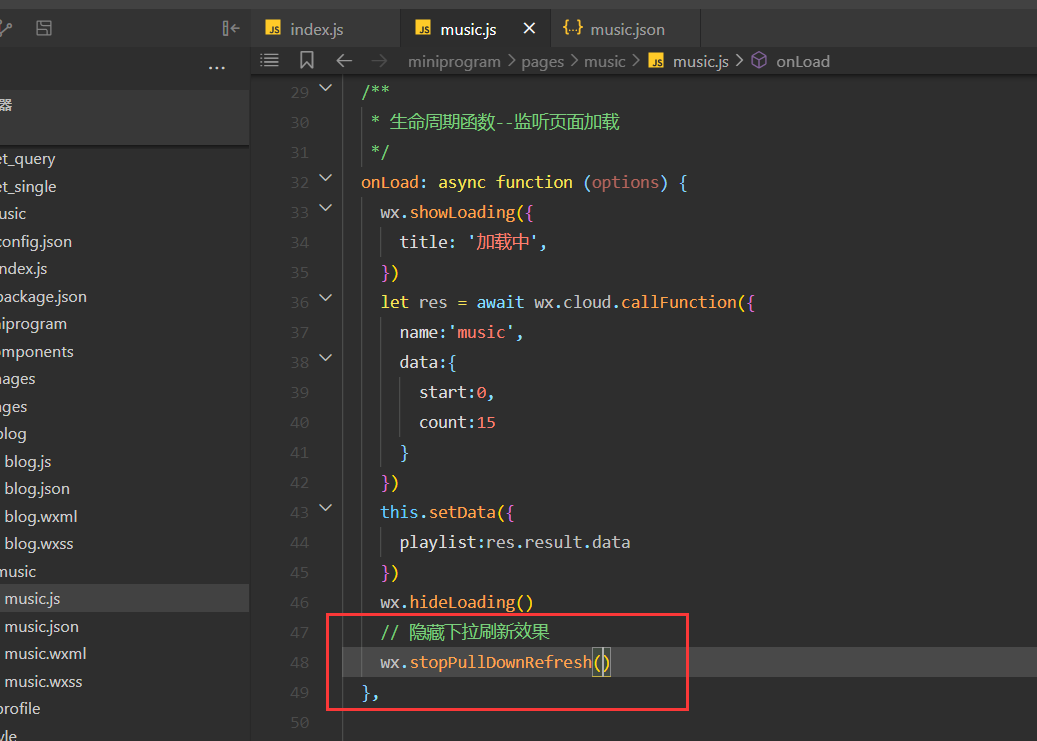Viewport: 1037px width, 741px height.
Task: Click the 'playlist:res.result.data' code line
Action: 515,543
